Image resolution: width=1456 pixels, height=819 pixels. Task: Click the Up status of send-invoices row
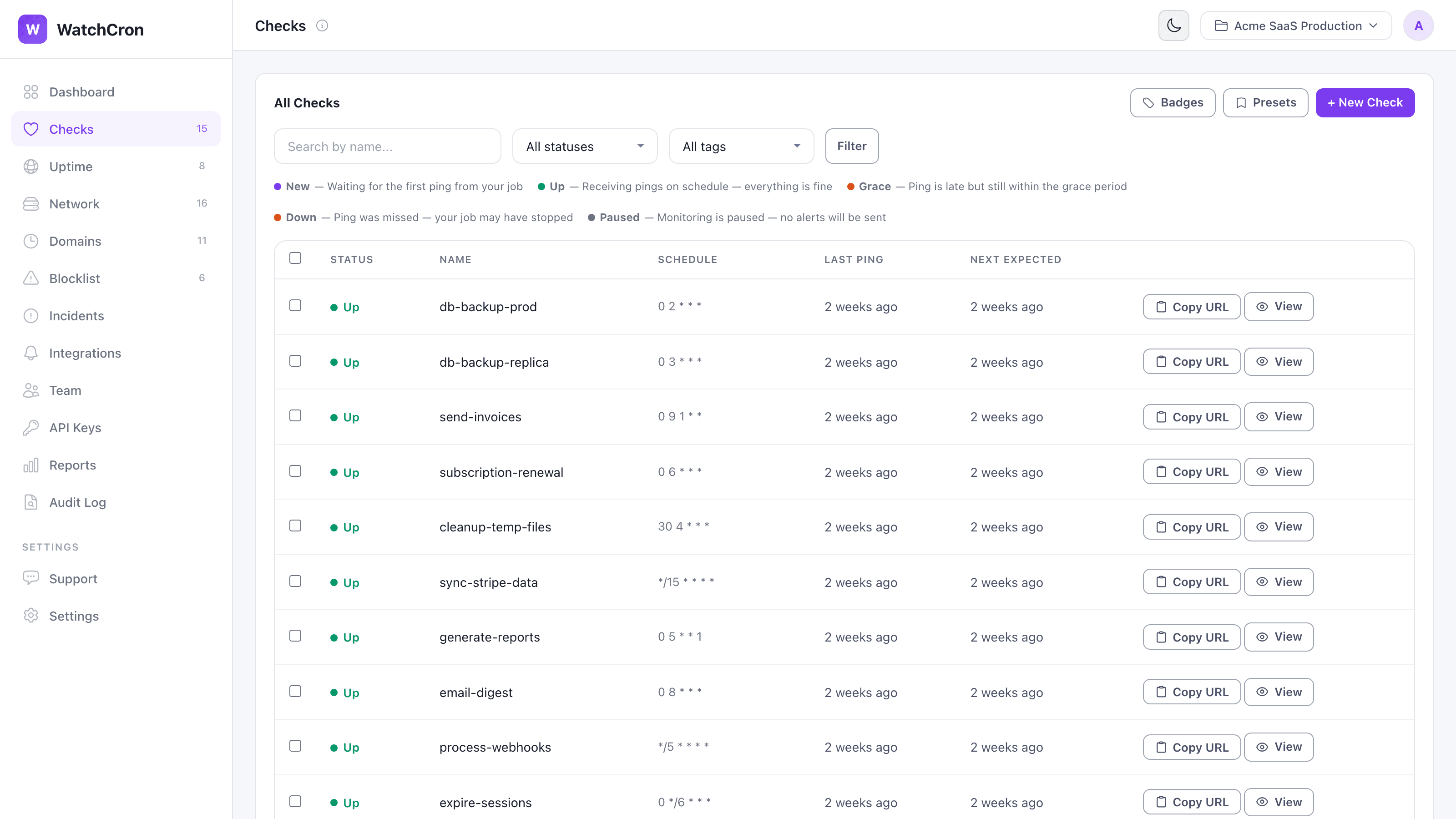tap(345, 418)
